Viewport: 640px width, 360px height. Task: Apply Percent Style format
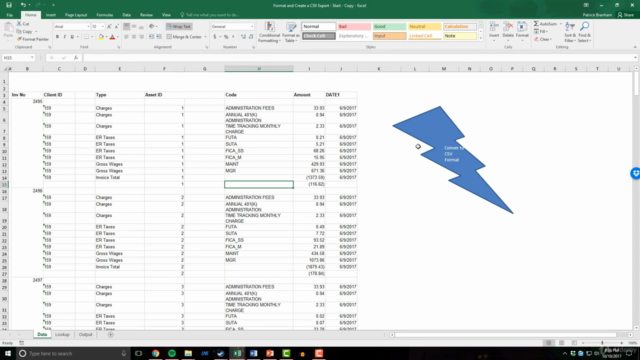click(x=226, y=37)
